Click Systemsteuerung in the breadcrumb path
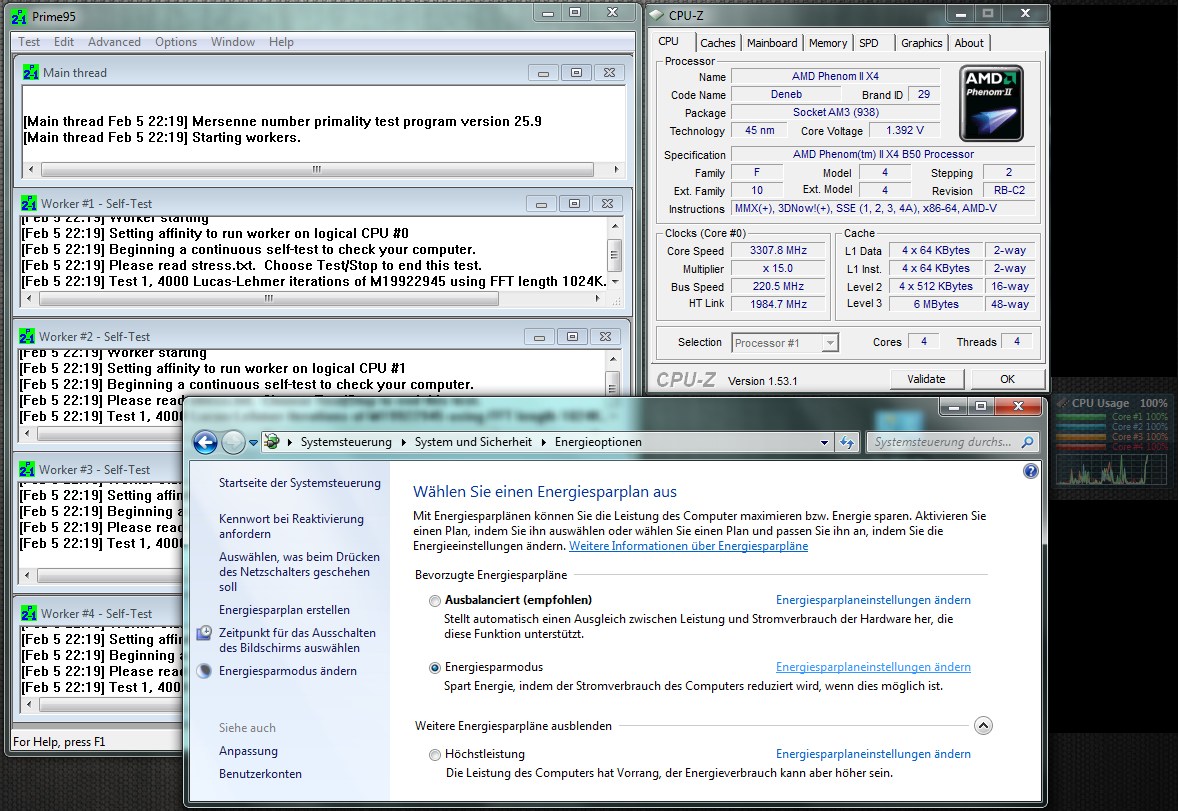Image resolution: width=1178 pixels, height=811 pixels. coord(346,442)
